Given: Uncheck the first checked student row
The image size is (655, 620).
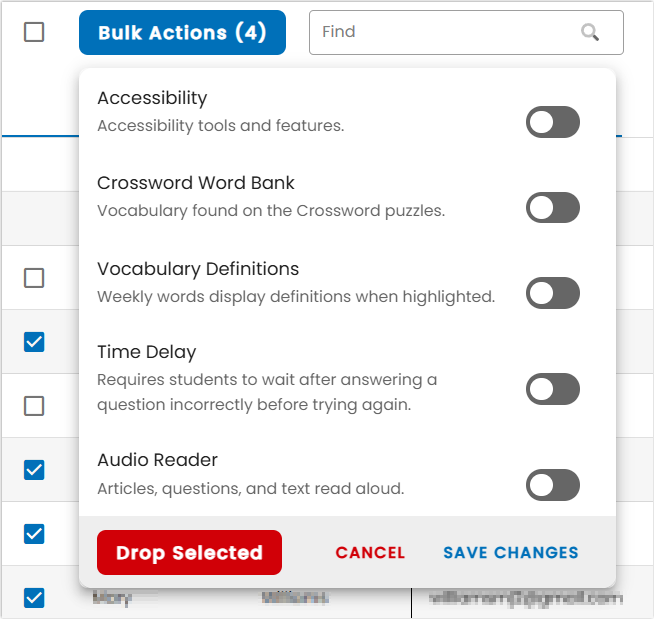Looking at the screenshot, I should pos(34,342).
